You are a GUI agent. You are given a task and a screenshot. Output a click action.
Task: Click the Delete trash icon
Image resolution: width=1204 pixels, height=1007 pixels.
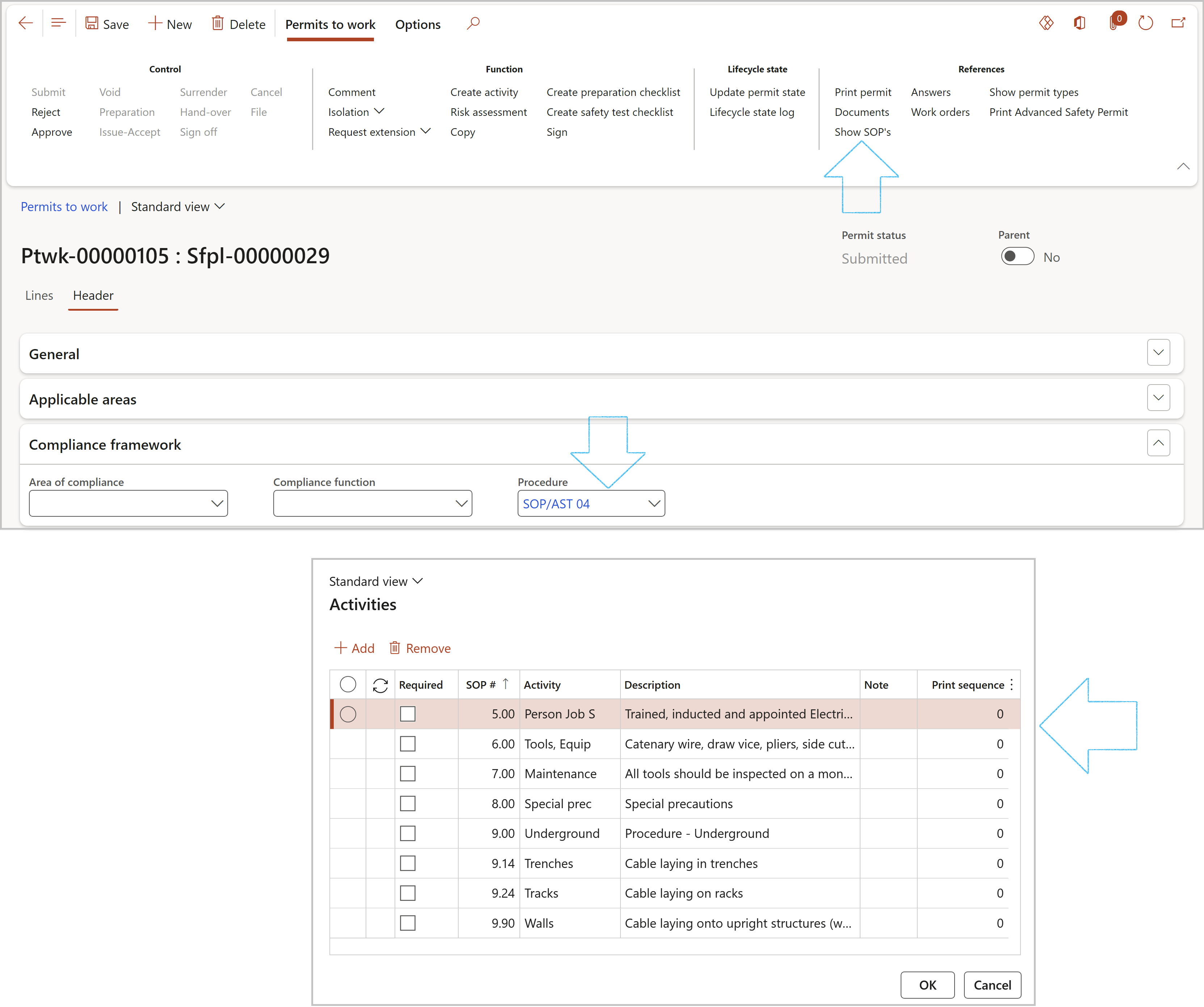(218, 24)
